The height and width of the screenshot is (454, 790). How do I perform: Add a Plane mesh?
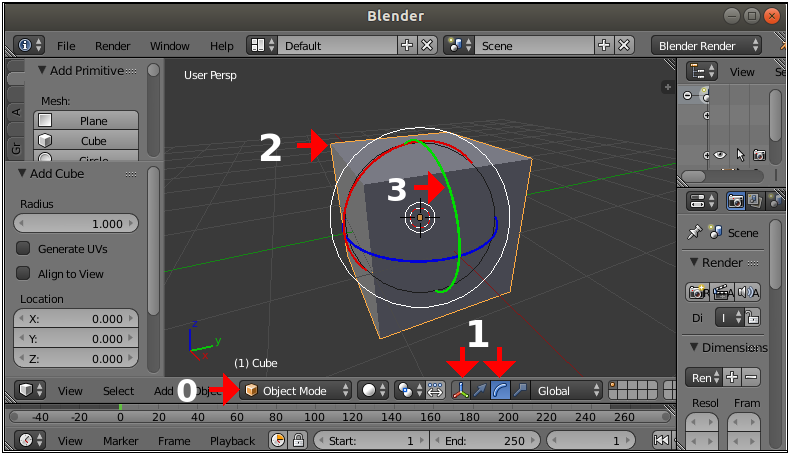86,120
